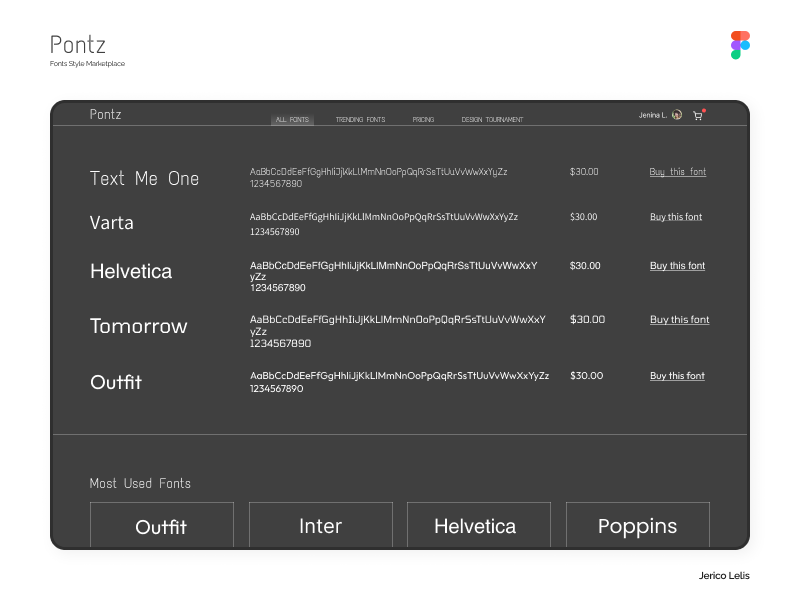Viewport: 800px width, 600px height.
Task: Click the Figma logo in the corner
Action: click(x=740, y=43)
